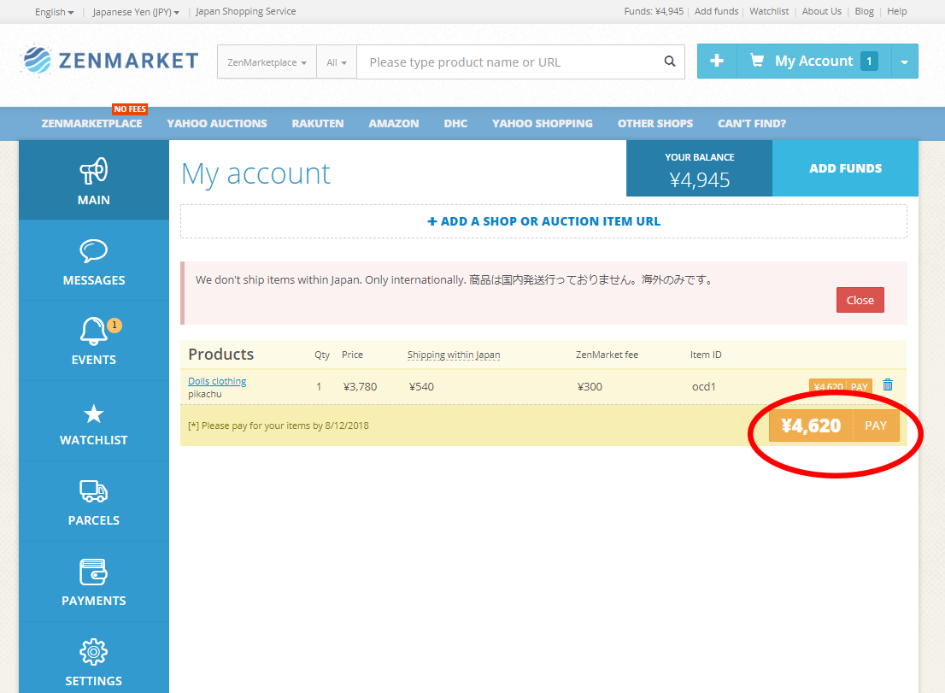Open the Yahoo Auctions nav tab
945x693 pixels.
pos(217,124)
